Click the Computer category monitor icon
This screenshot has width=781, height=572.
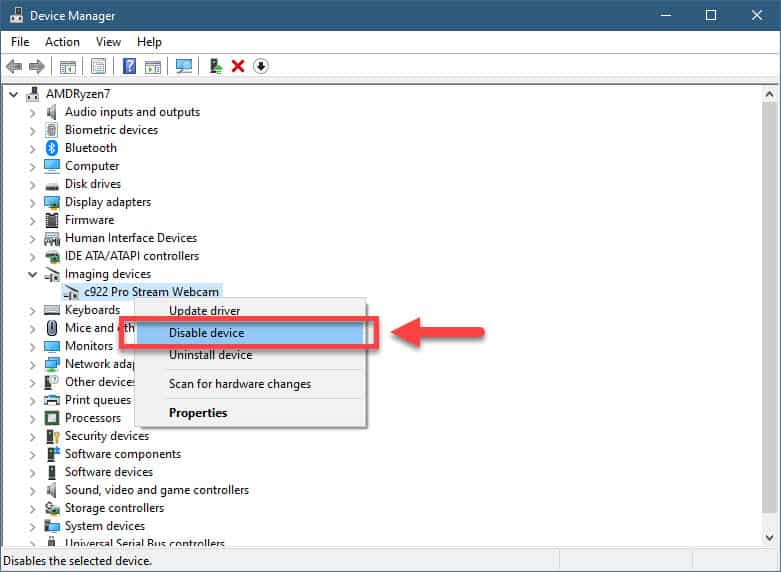point(52,166)
